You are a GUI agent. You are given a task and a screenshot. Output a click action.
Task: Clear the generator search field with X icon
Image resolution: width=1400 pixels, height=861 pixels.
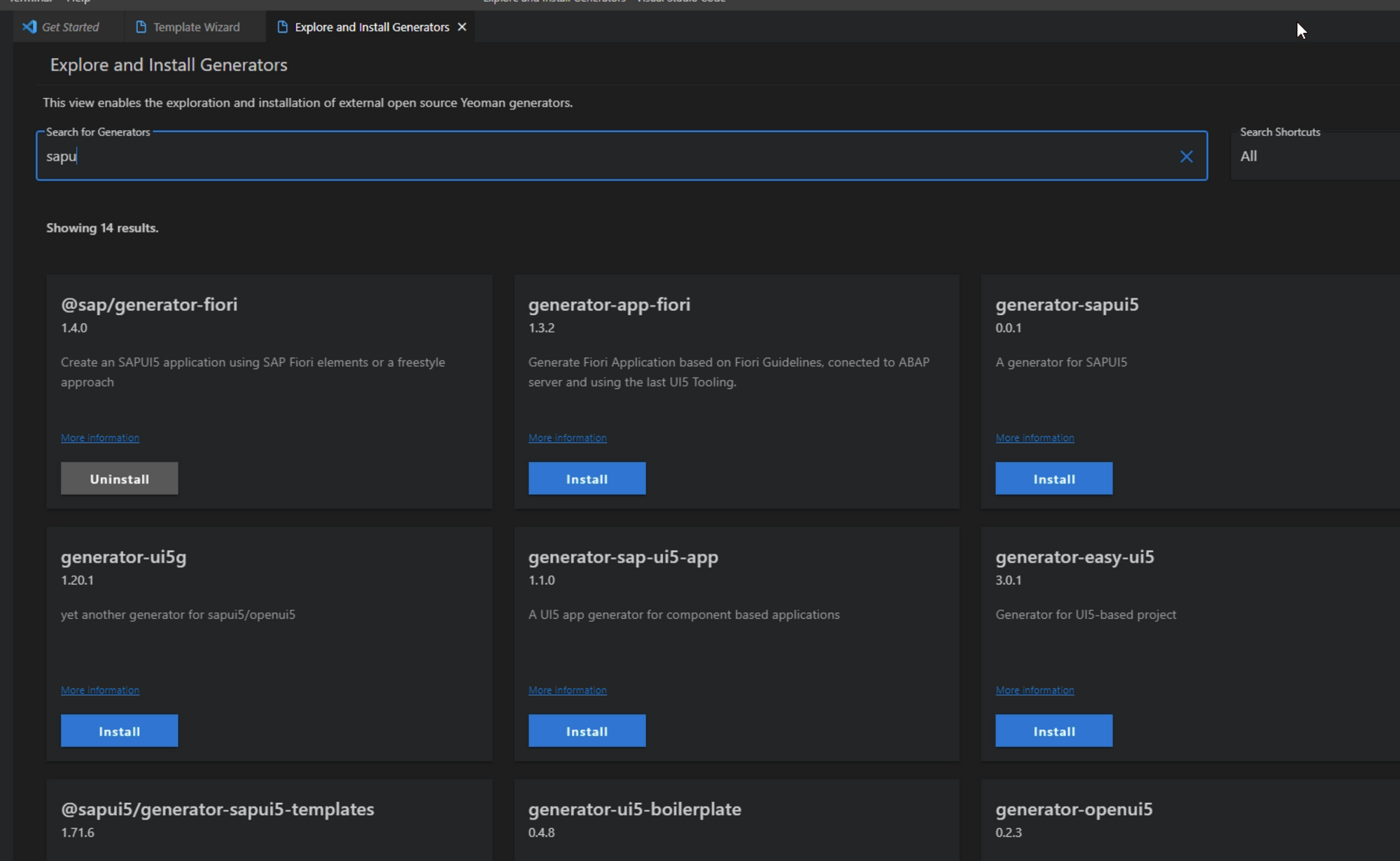click(1186, 156)
